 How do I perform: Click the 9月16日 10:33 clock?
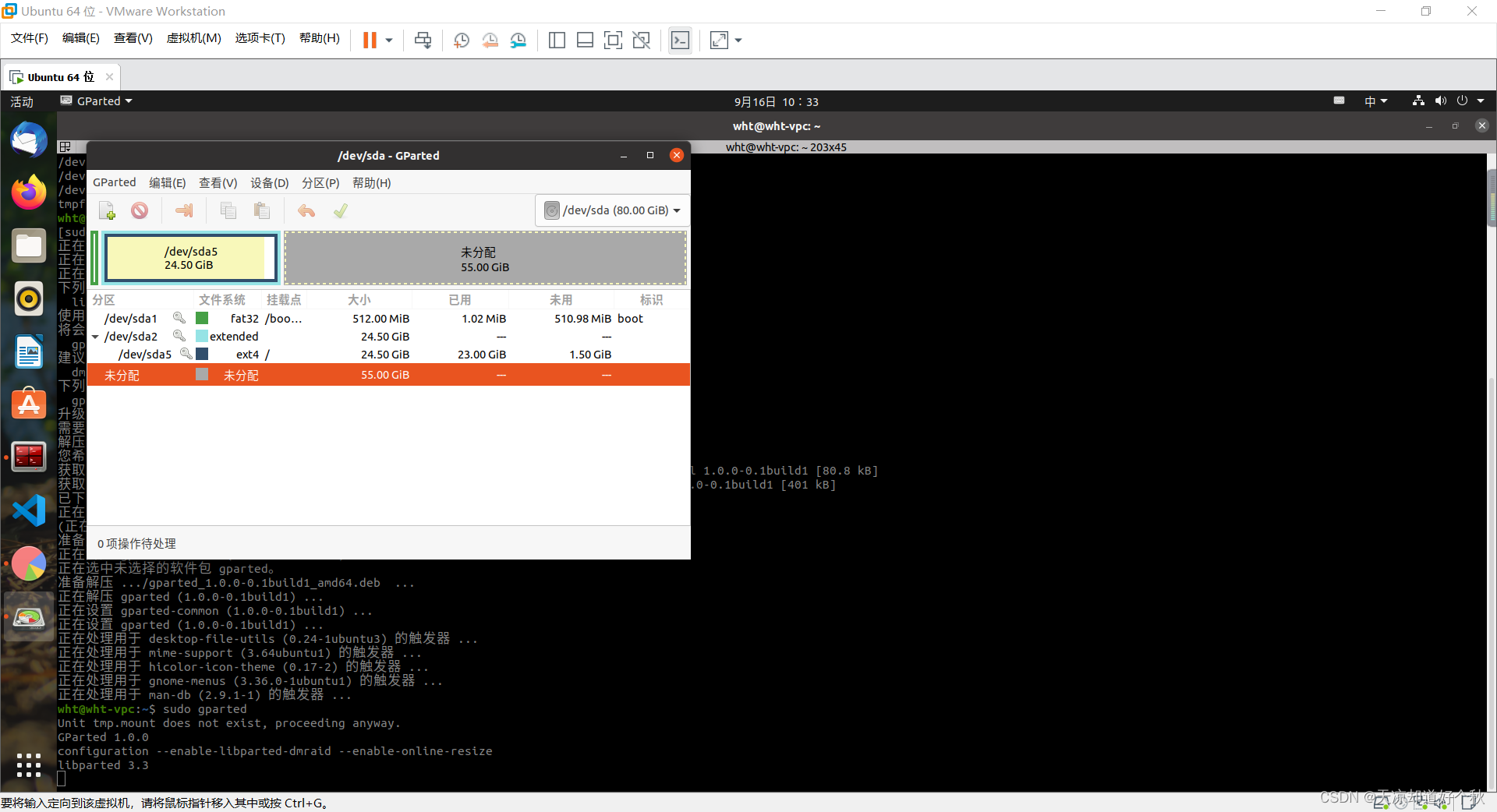(777, 101)
